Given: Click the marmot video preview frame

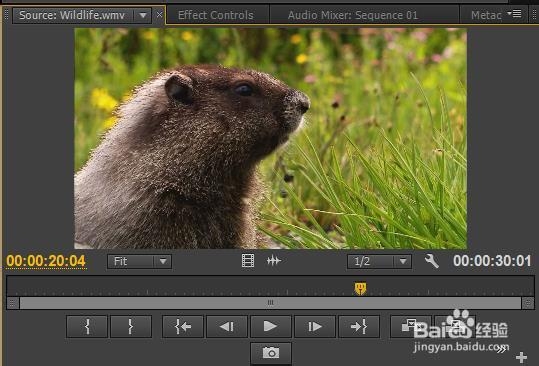Looking at the screenshot, I should click(271, 138).
